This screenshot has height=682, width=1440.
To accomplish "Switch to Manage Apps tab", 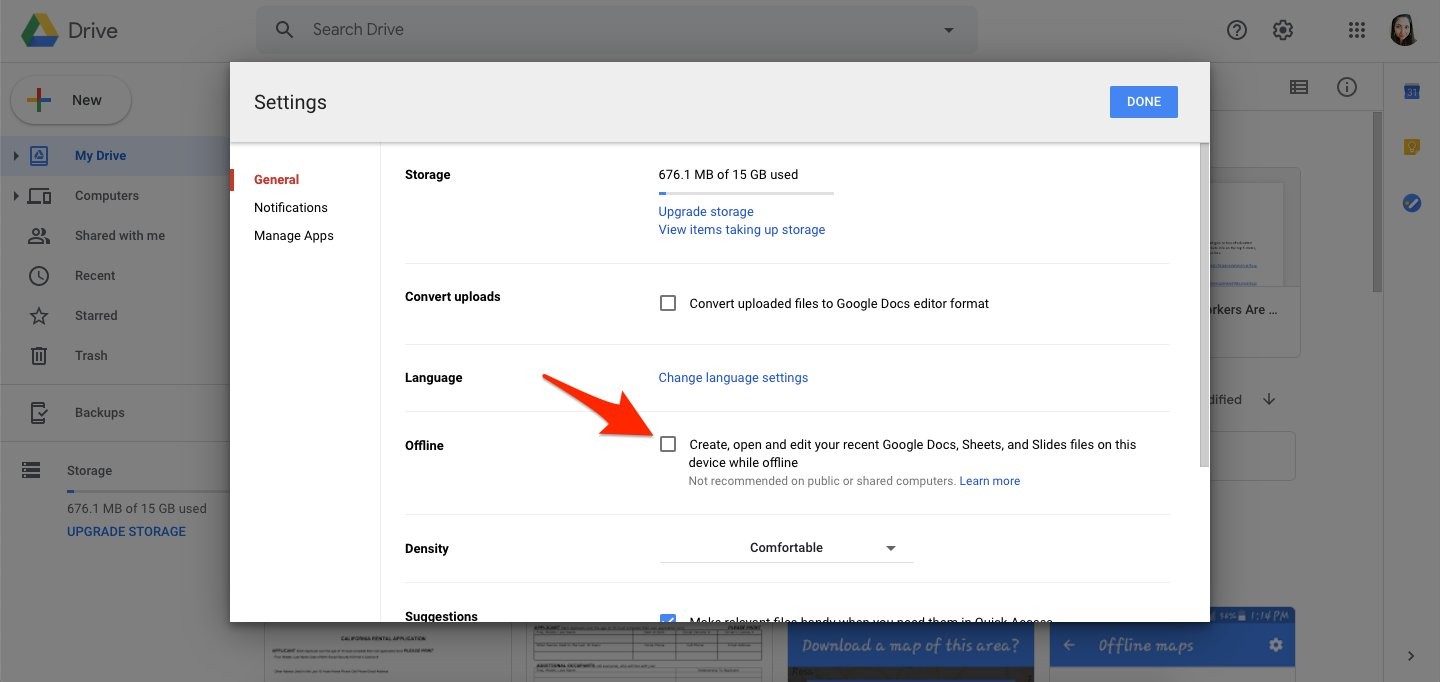I will [294, 236].
